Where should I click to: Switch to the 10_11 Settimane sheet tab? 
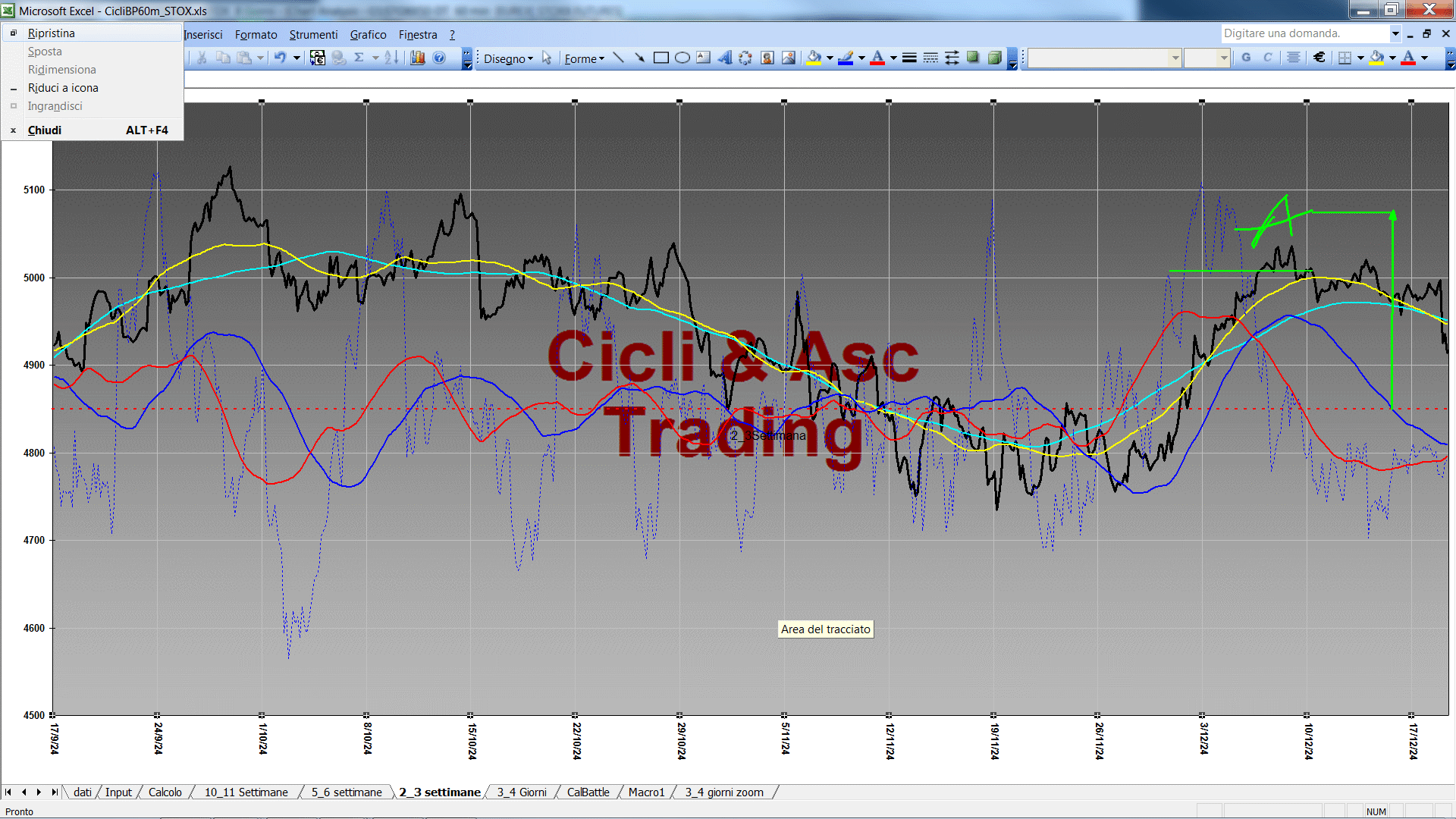[246, 792]
